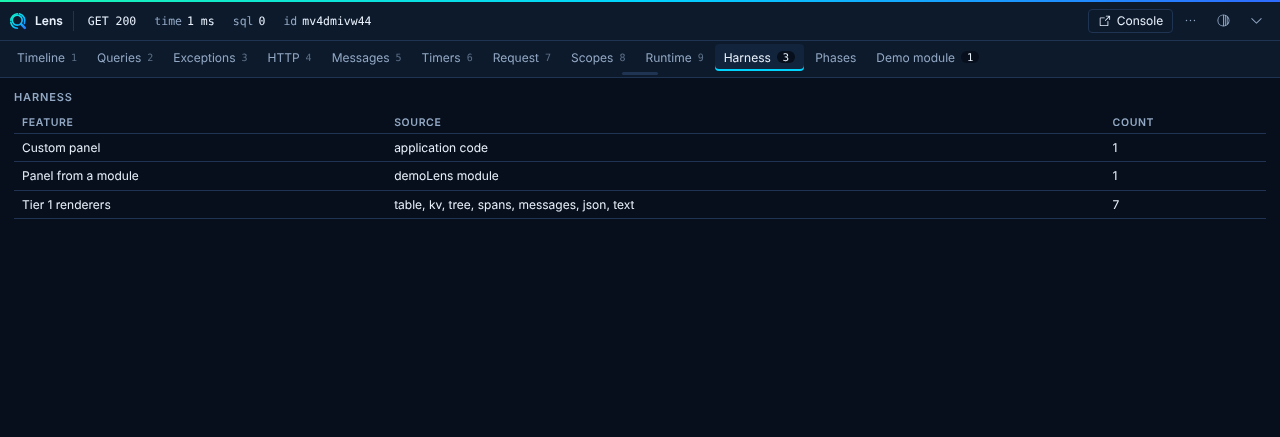Switch to the Queries tab

point(125,58)
